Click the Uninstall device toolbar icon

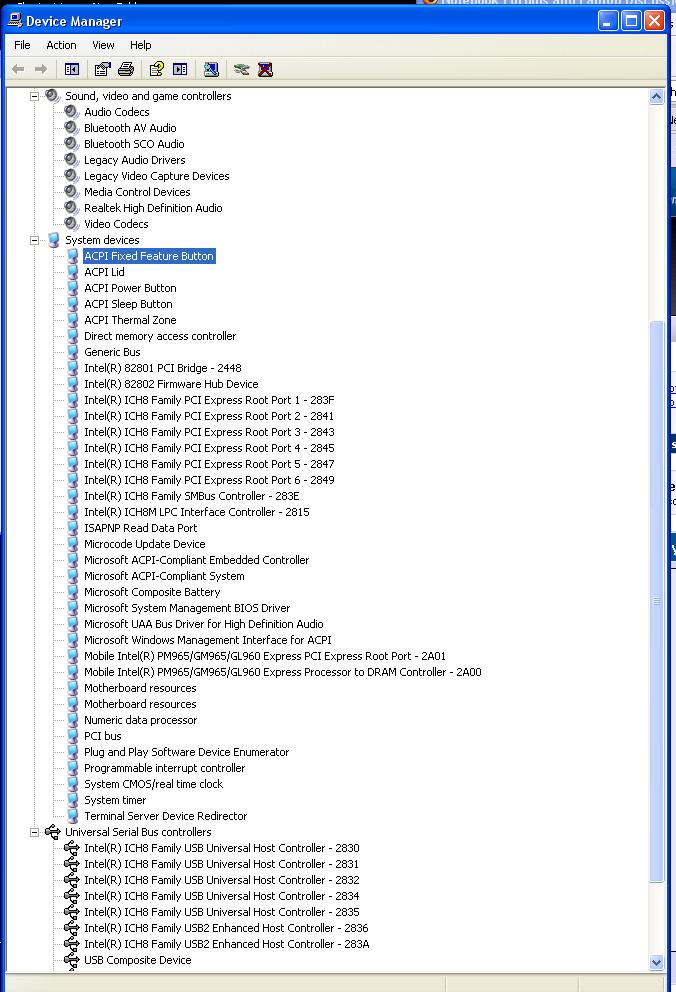click(266, 69)
